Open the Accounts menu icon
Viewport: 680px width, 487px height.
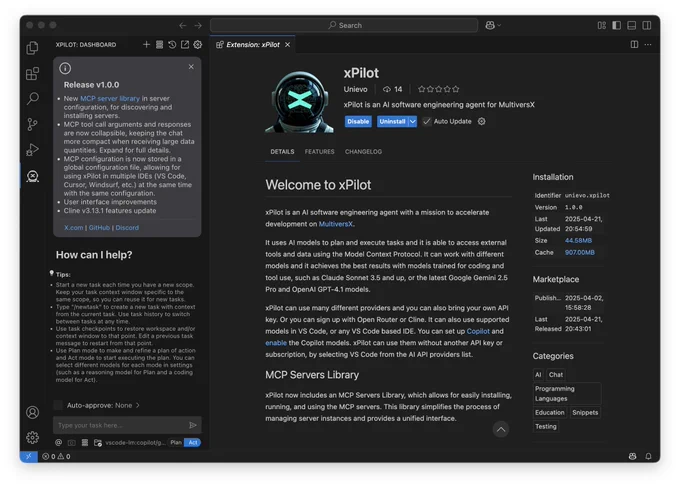point(33,412)
